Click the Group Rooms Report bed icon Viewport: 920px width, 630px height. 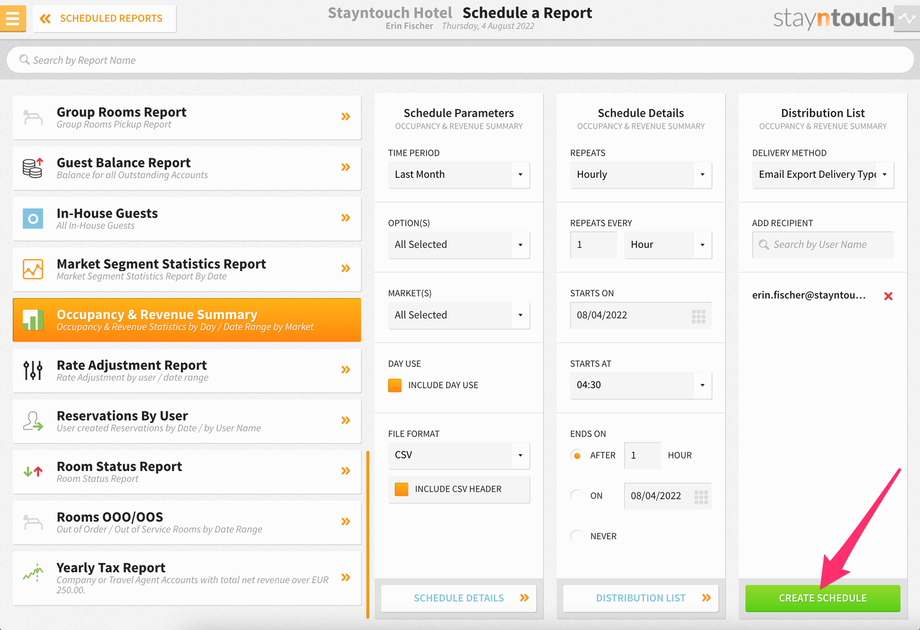pos(33,117)
